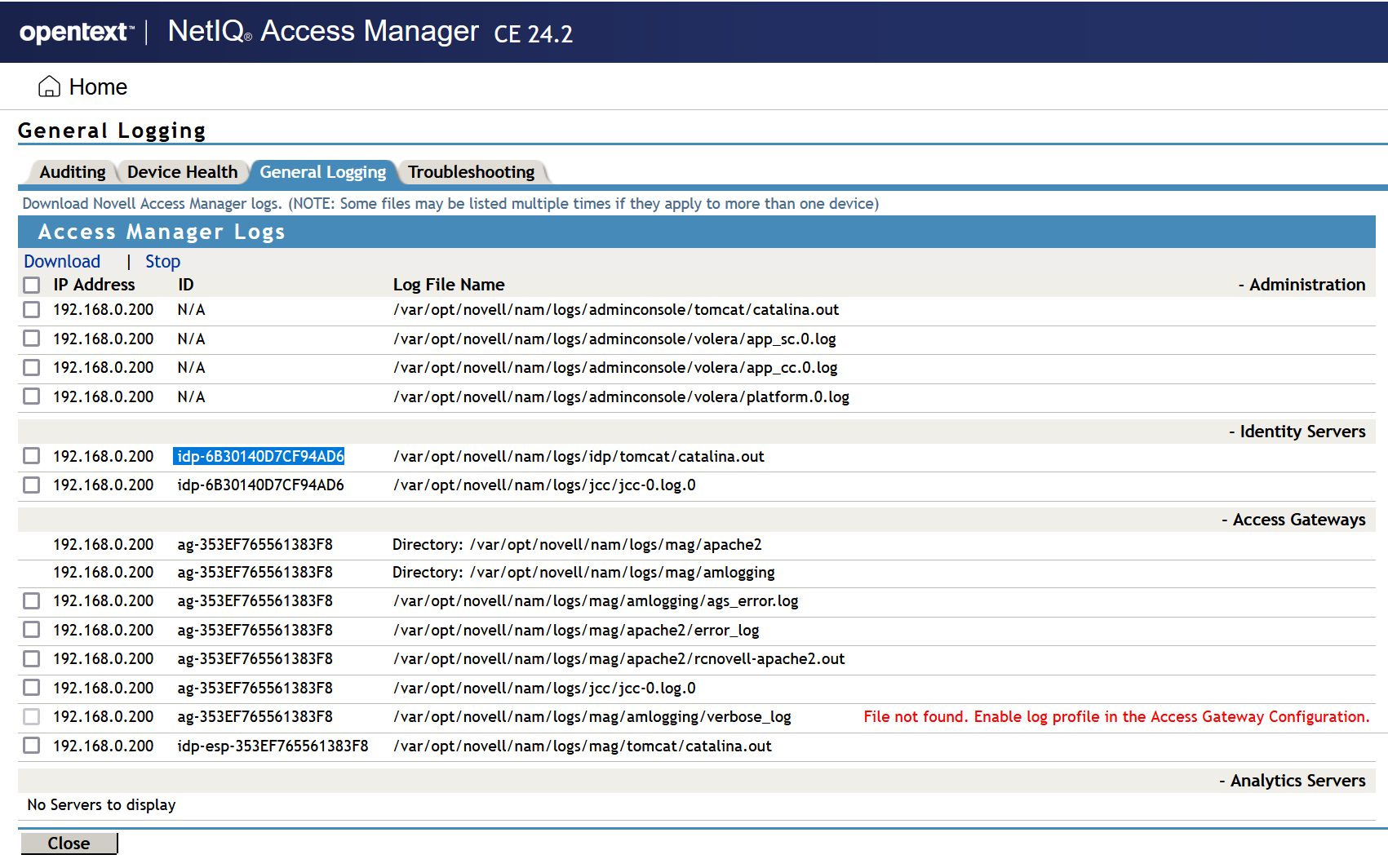Click the active General Logging tab
Viewport: 1388px width, 868px height.
tap(323, 172)
